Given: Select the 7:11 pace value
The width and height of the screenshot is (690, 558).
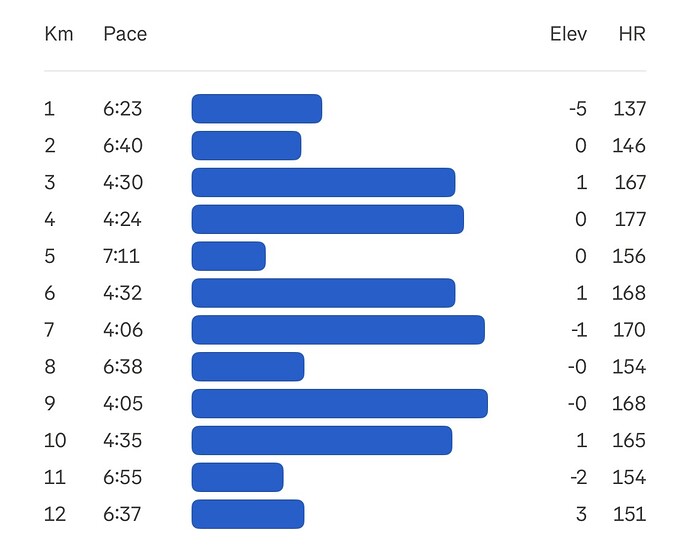Looking at the screenshot, I should click(x=121, y=256).
